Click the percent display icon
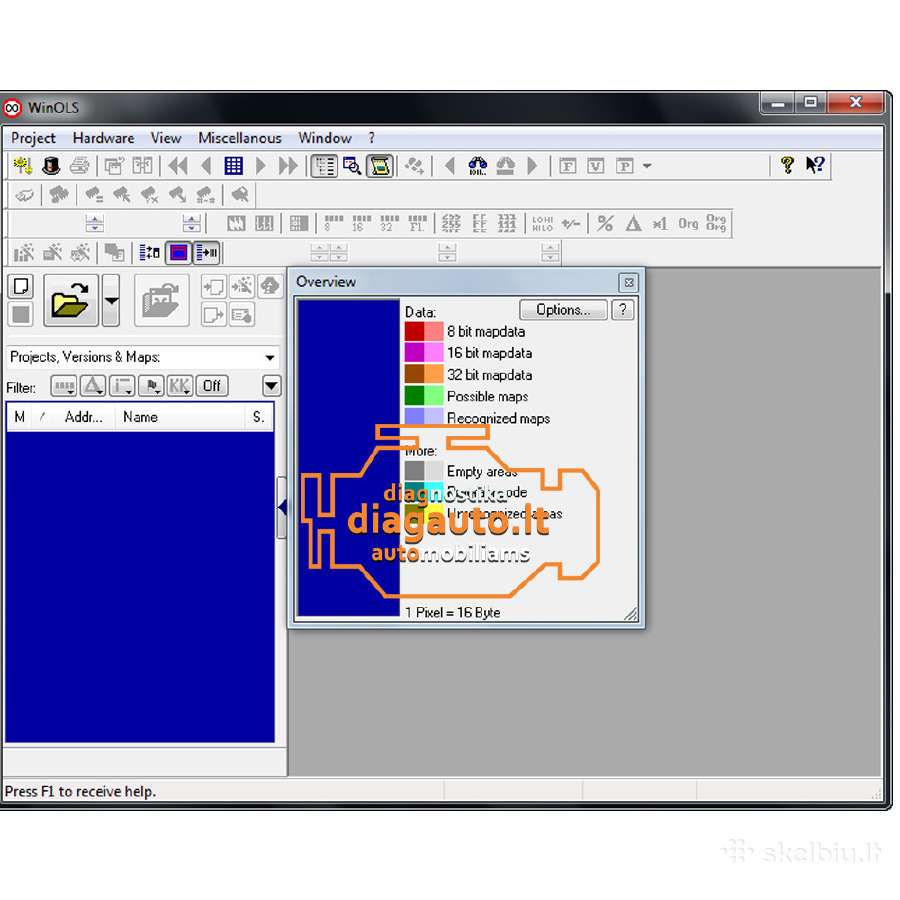This screenshot has width=900, height=900. tap(605, 223)
